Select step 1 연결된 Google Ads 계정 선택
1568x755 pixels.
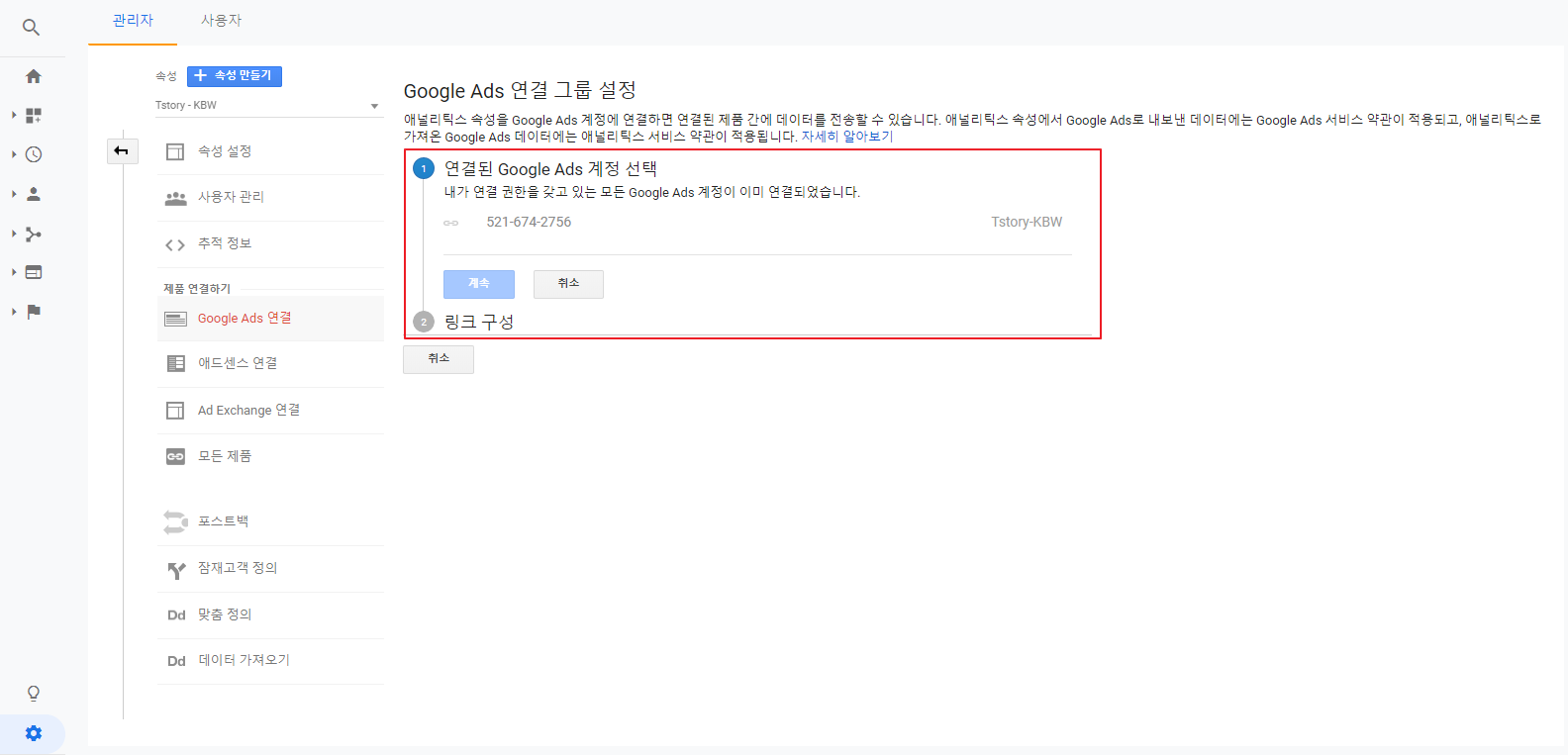click(x=550, y=169)
